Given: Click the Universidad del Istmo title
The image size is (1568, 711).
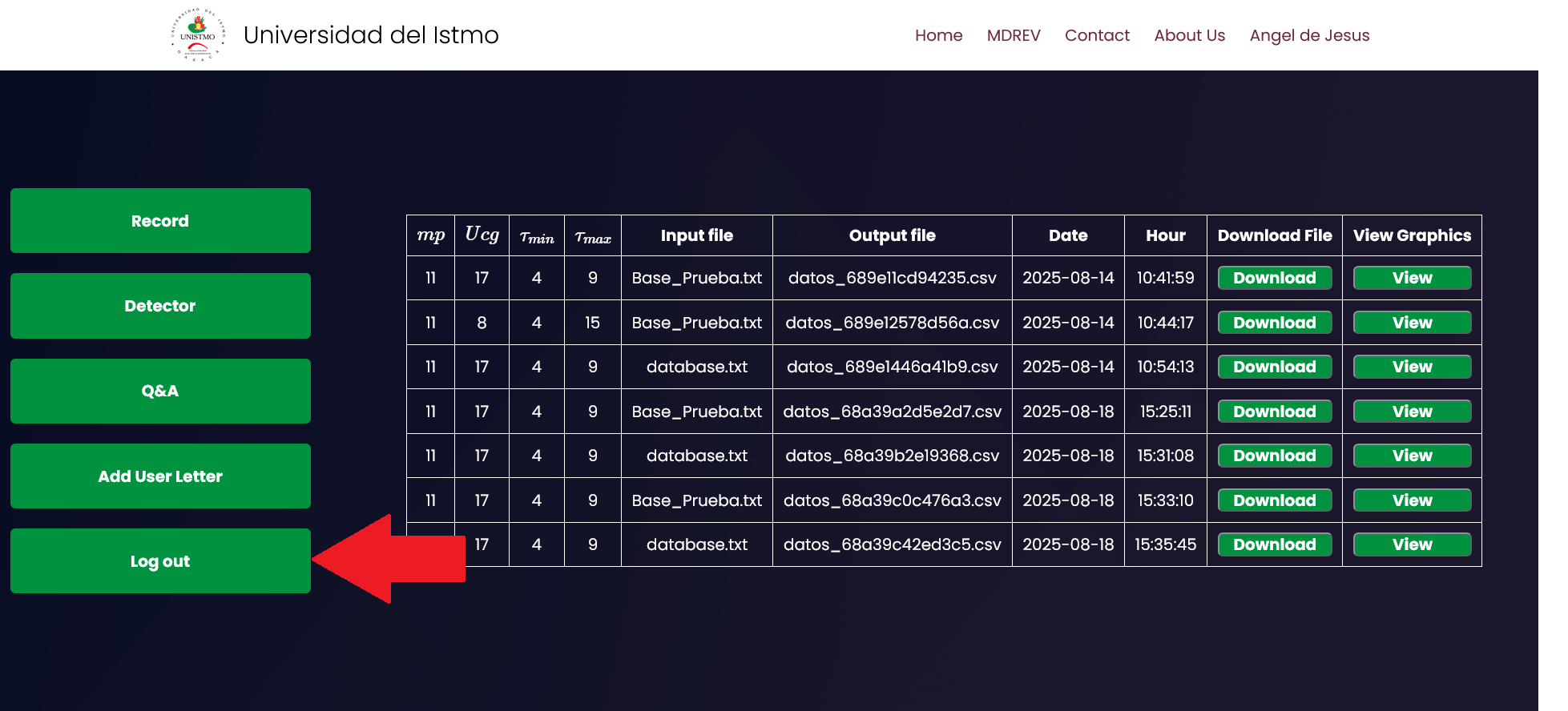Looking at the screenshot, I should [371, 35].
